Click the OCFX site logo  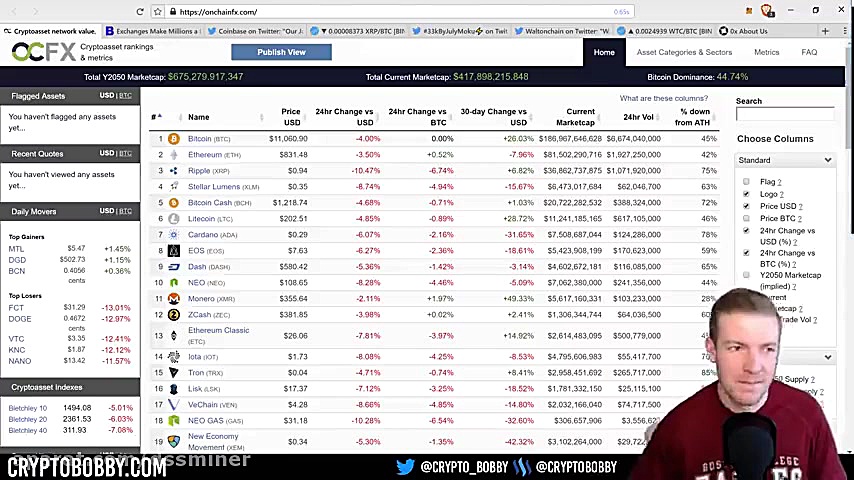point(44,52)
